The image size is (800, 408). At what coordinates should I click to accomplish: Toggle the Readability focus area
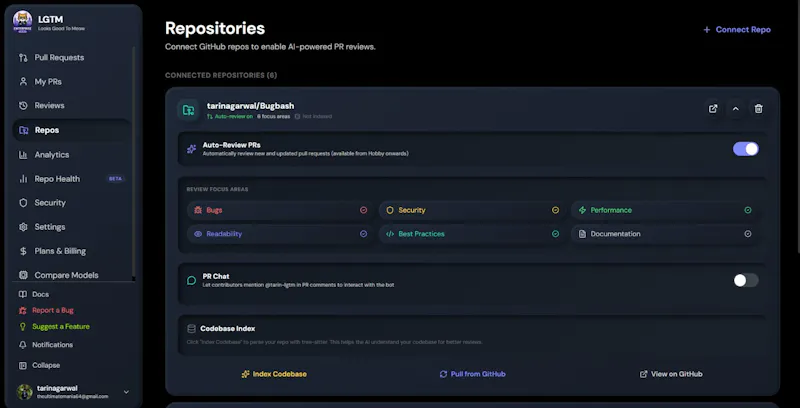(280, 234)
